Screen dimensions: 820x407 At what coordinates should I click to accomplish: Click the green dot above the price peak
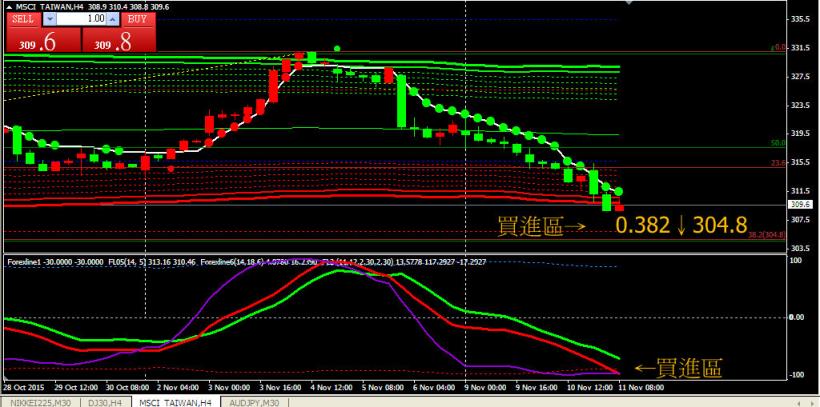(x=338, y=48)
